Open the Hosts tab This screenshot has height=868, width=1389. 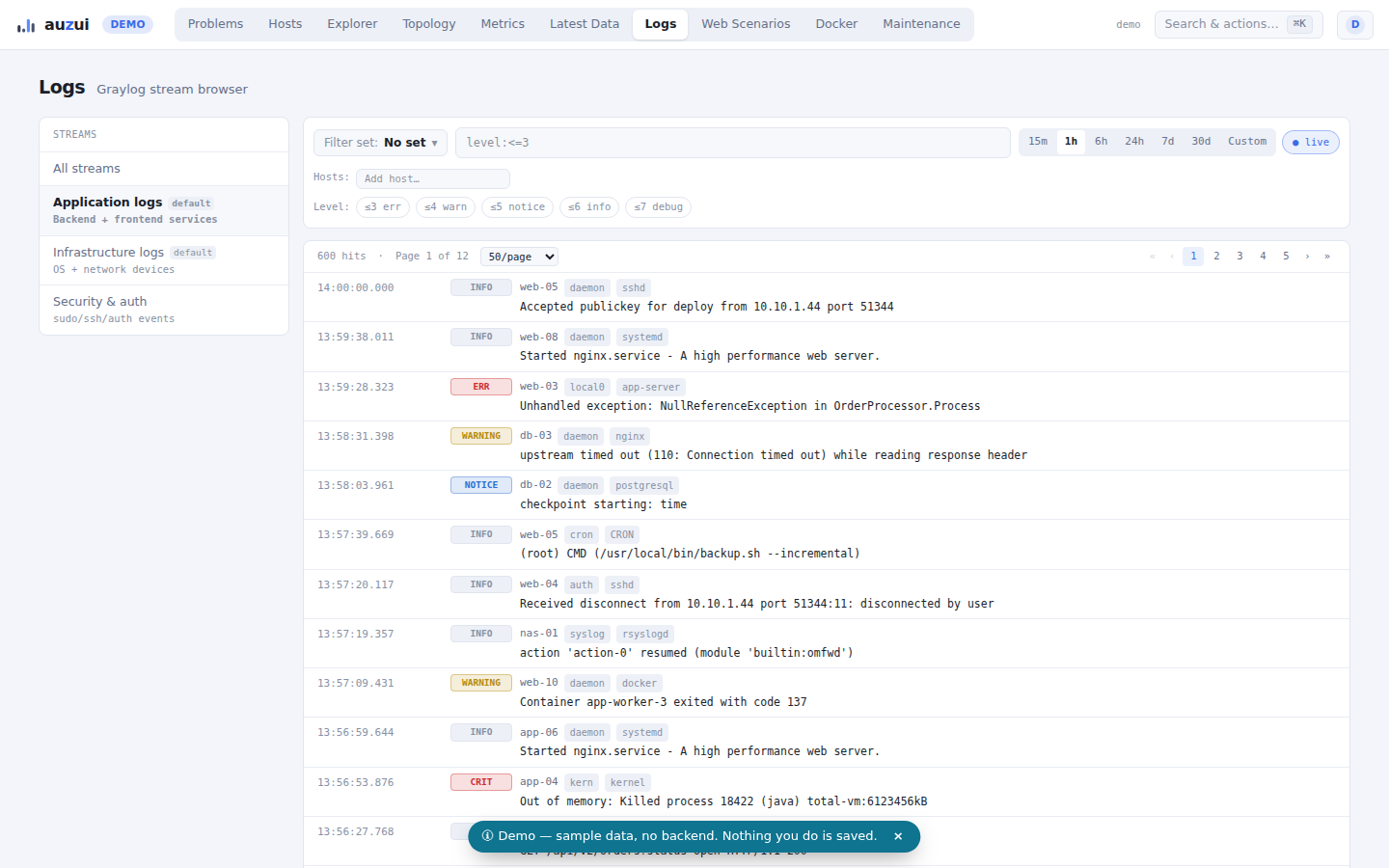(285, 24)
